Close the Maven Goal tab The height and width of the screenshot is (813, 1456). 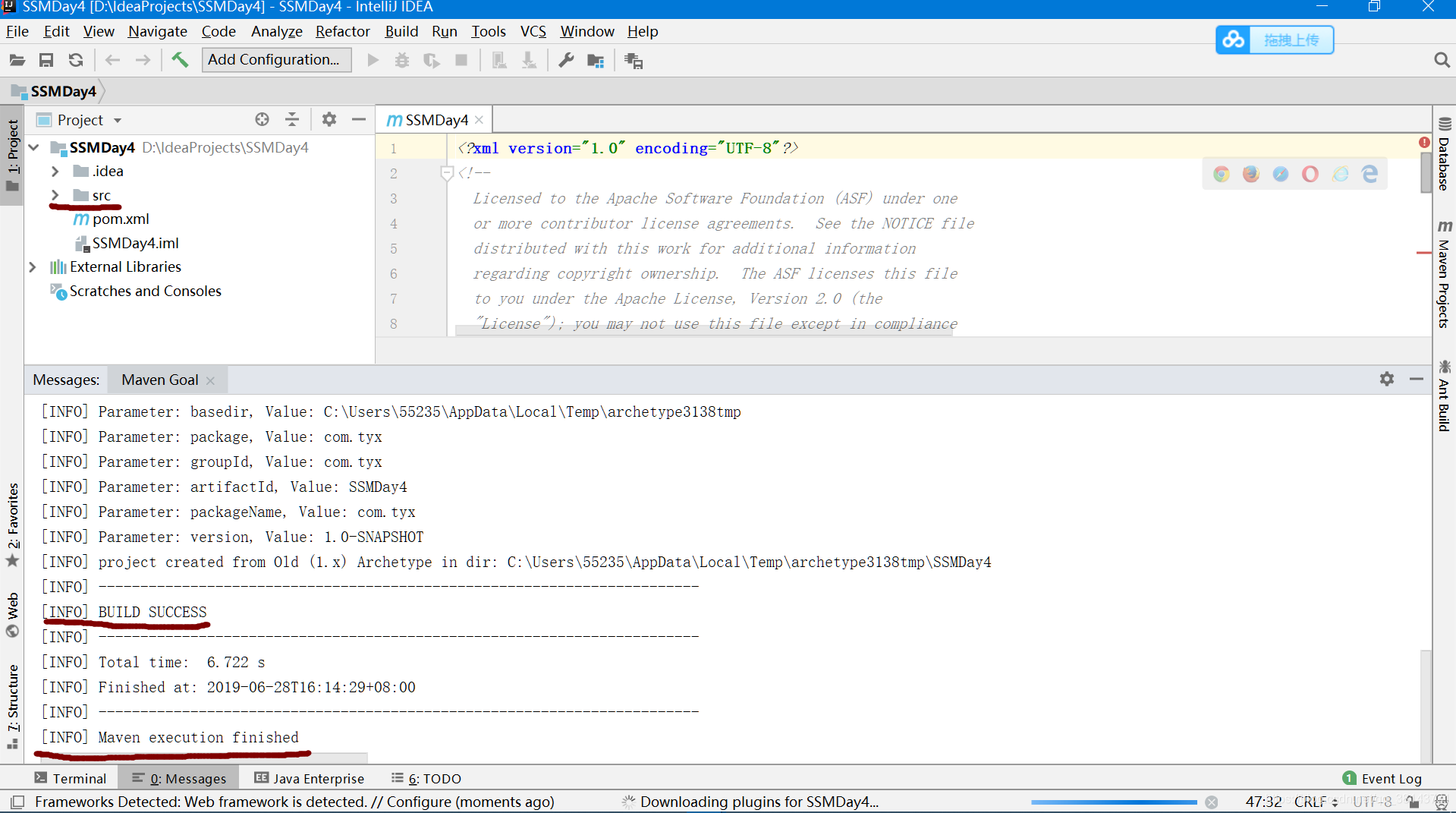coord(210,380)
